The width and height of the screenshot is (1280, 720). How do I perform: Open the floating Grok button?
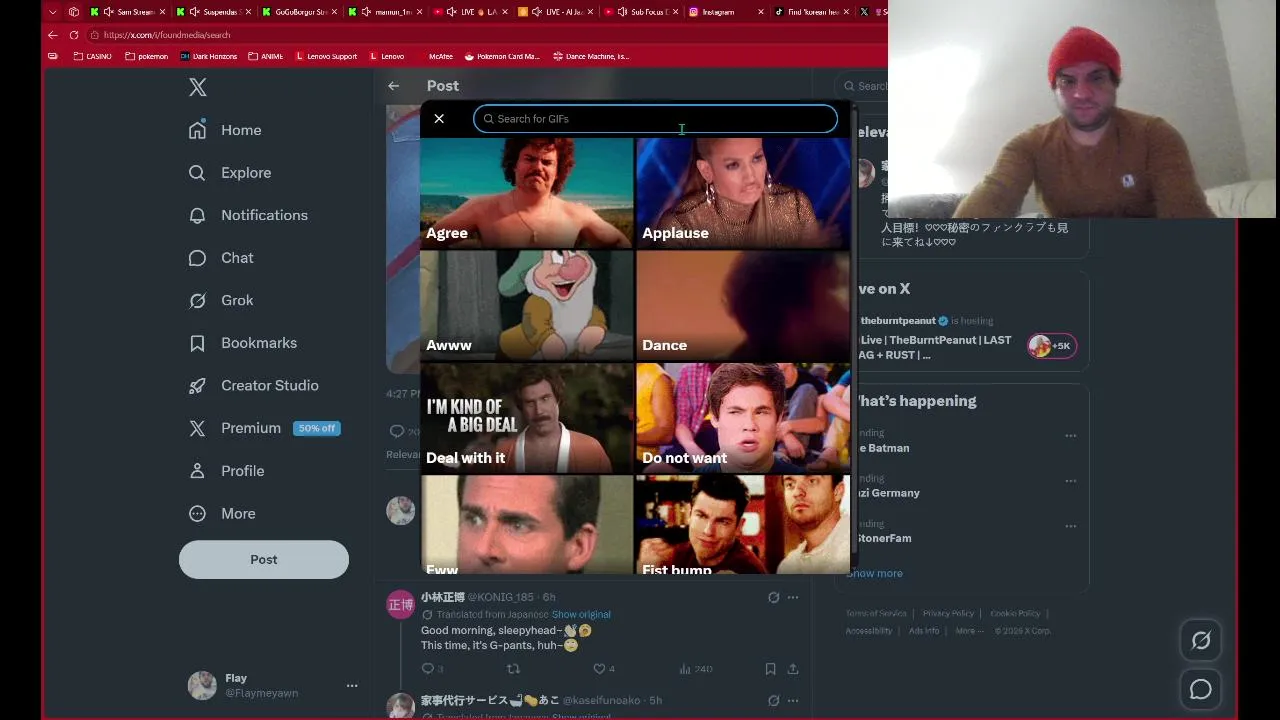[1201, 641]
